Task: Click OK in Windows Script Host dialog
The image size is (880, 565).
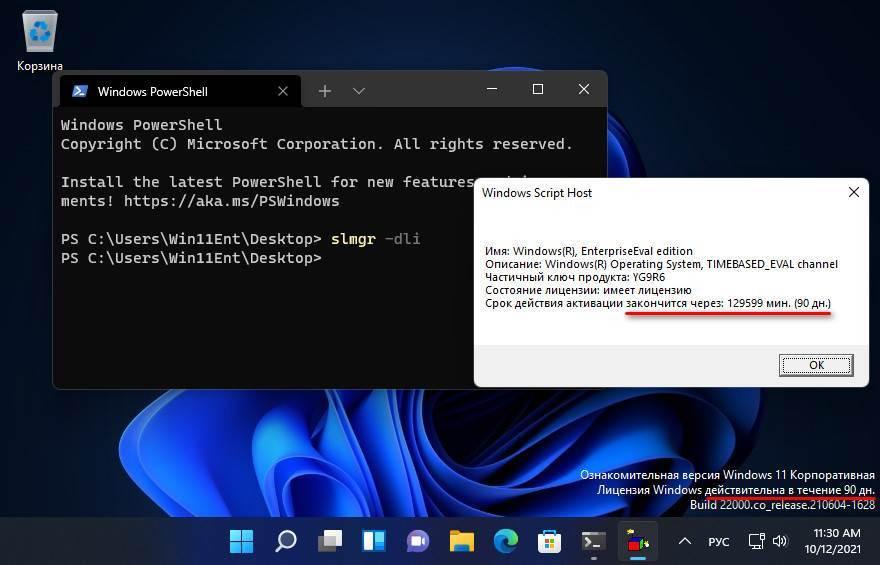Action: 816,365
